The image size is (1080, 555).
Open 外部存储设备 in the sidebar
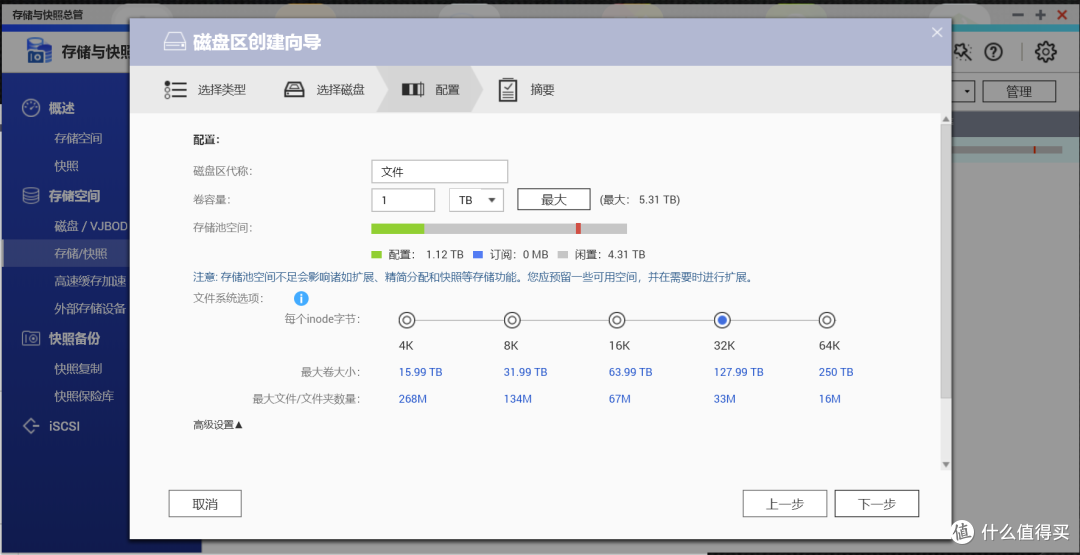coord(90,308)
